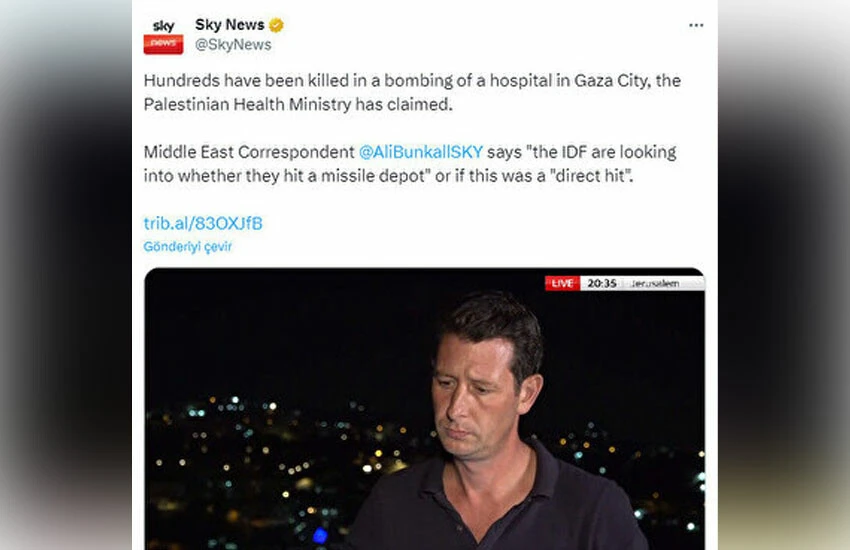Click the red LIVE badge in video

coord(562,283)
